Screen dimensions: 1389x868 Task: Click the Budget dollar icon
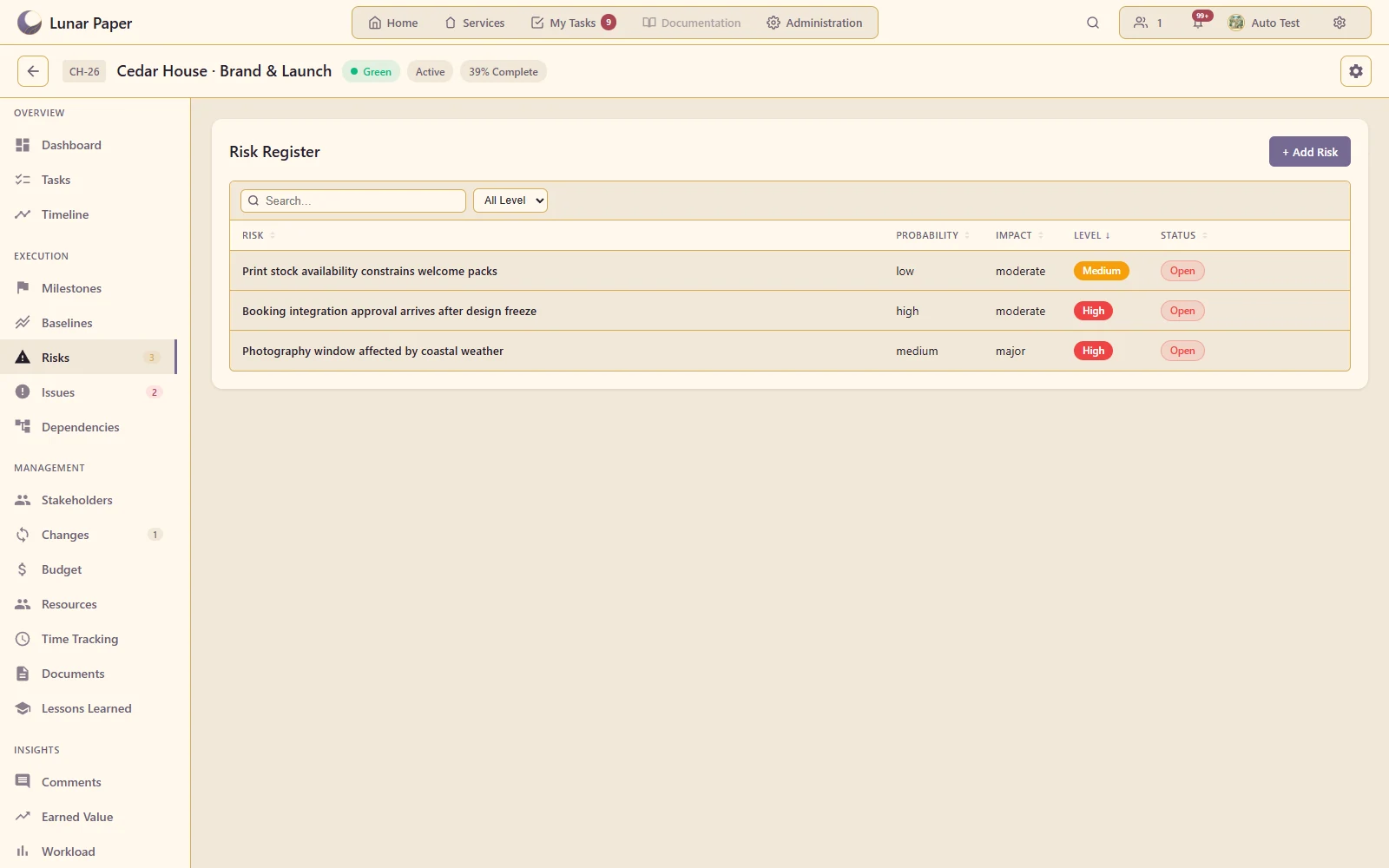tap(23, 569)
